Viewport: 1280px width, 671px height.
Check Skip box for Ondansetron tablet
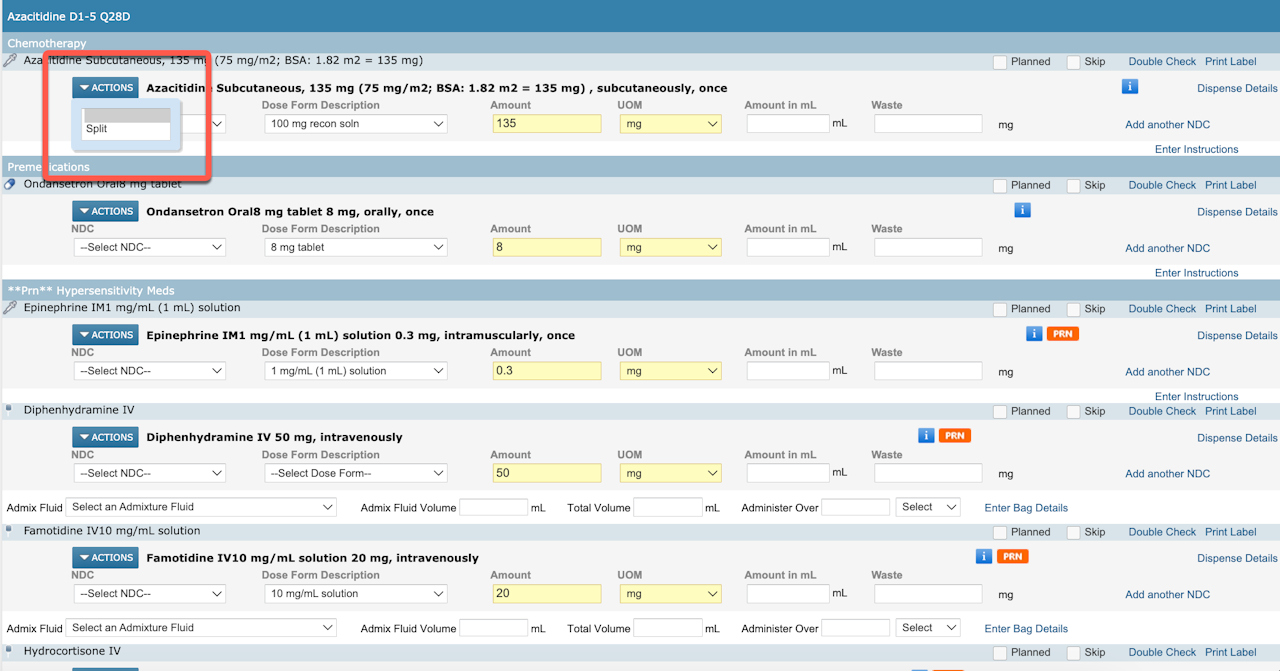tap(1073, 185)
